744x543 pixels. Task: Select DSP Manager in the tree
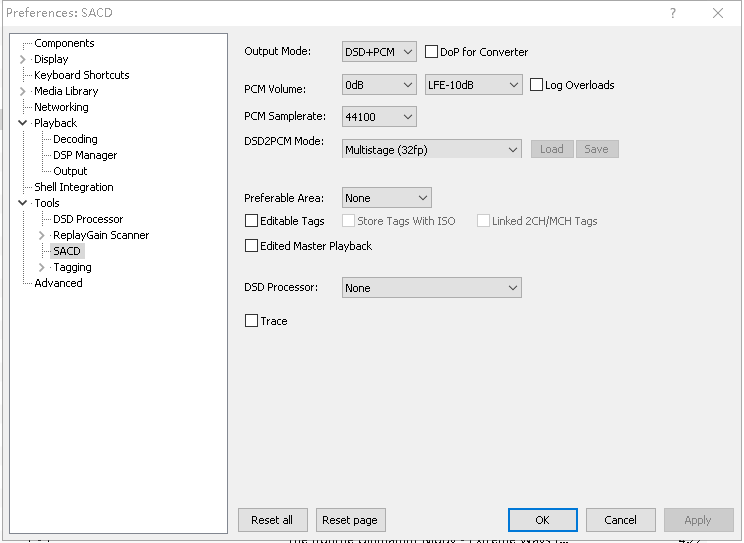[85, 155]
